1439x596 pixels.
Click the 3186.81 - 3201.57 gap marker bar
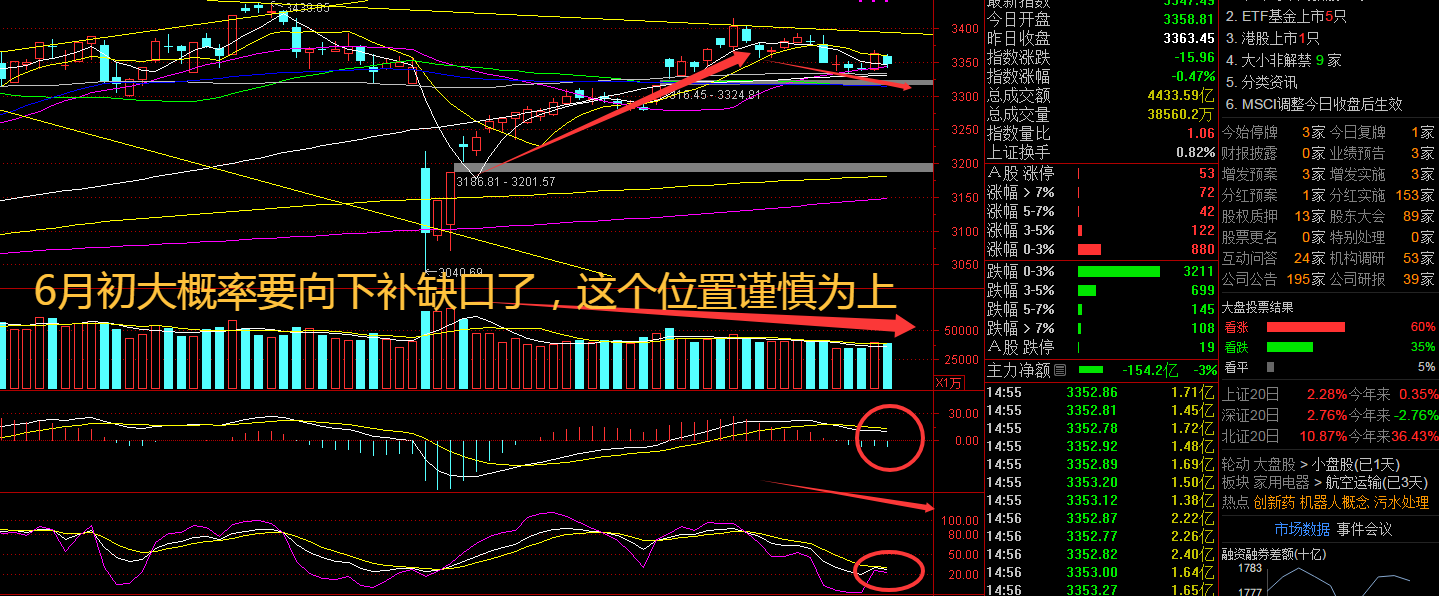point(693,167)
